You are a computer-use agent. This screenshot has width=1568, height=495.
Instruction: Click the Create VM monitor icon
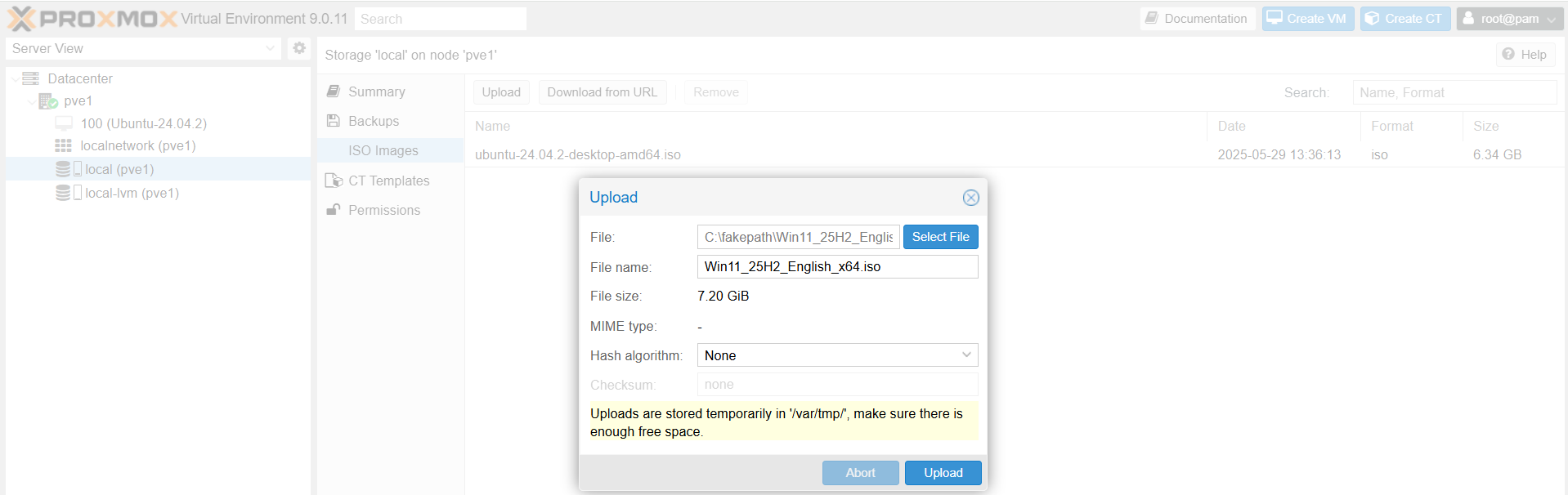click(1275, 18)
